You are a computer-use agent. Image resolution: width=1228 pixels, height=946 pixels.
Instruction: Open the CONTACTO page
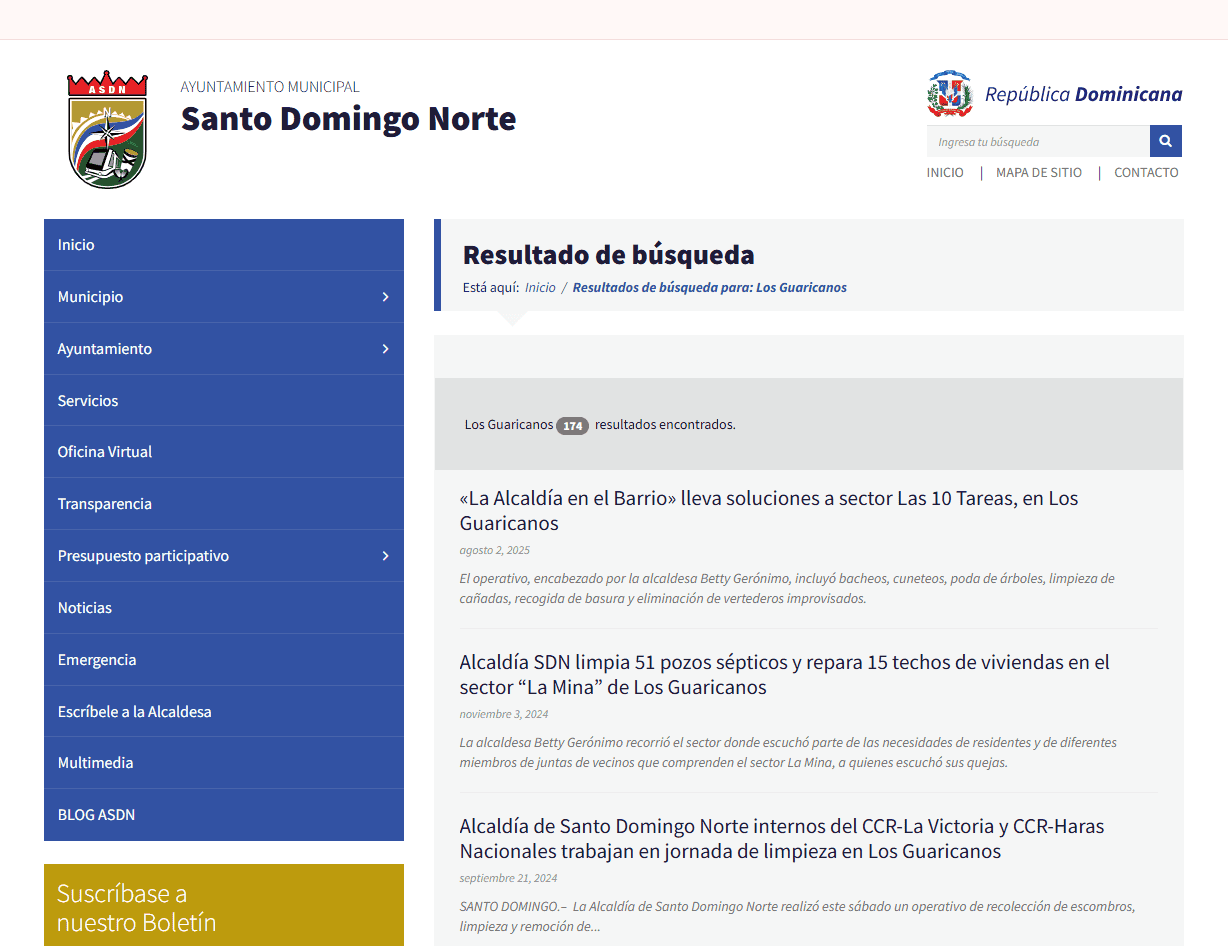(1146, 172)
